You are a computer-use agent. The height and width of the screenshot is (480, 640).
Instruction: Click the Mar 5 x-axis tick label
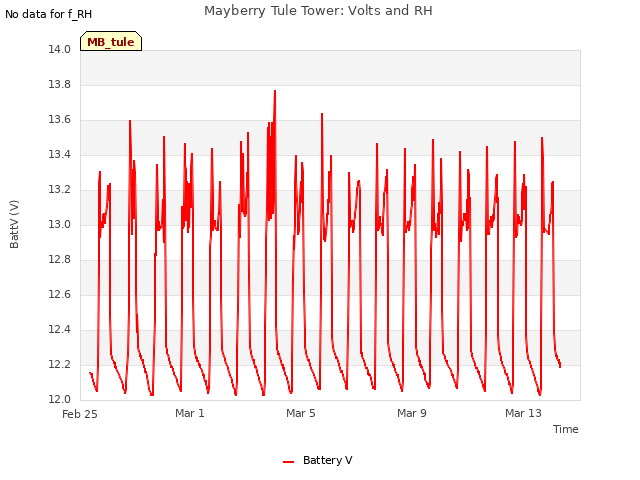(301, 413)
